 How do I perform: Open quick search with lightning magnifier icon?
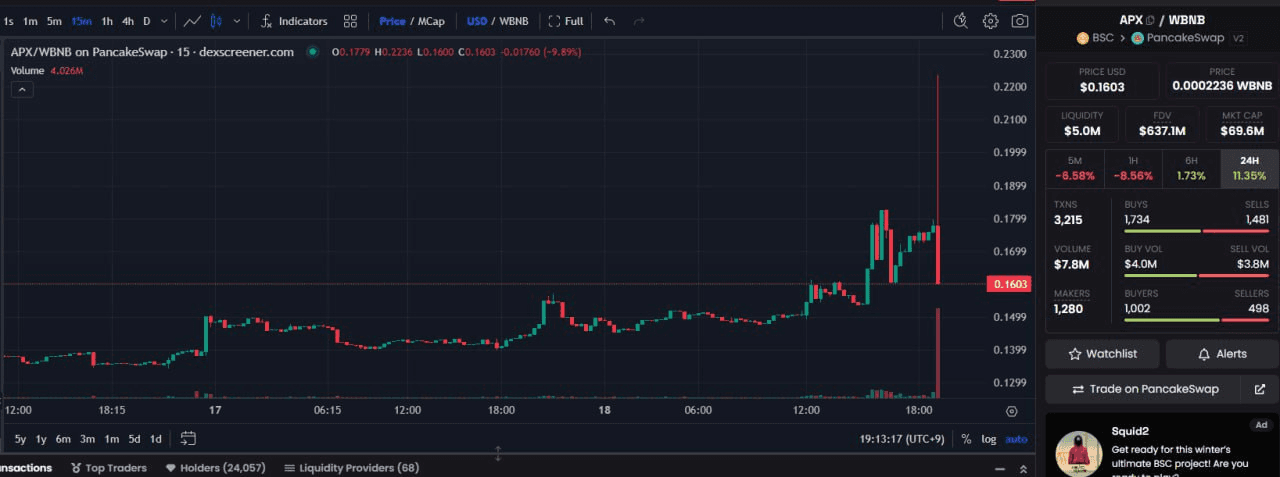961,21
